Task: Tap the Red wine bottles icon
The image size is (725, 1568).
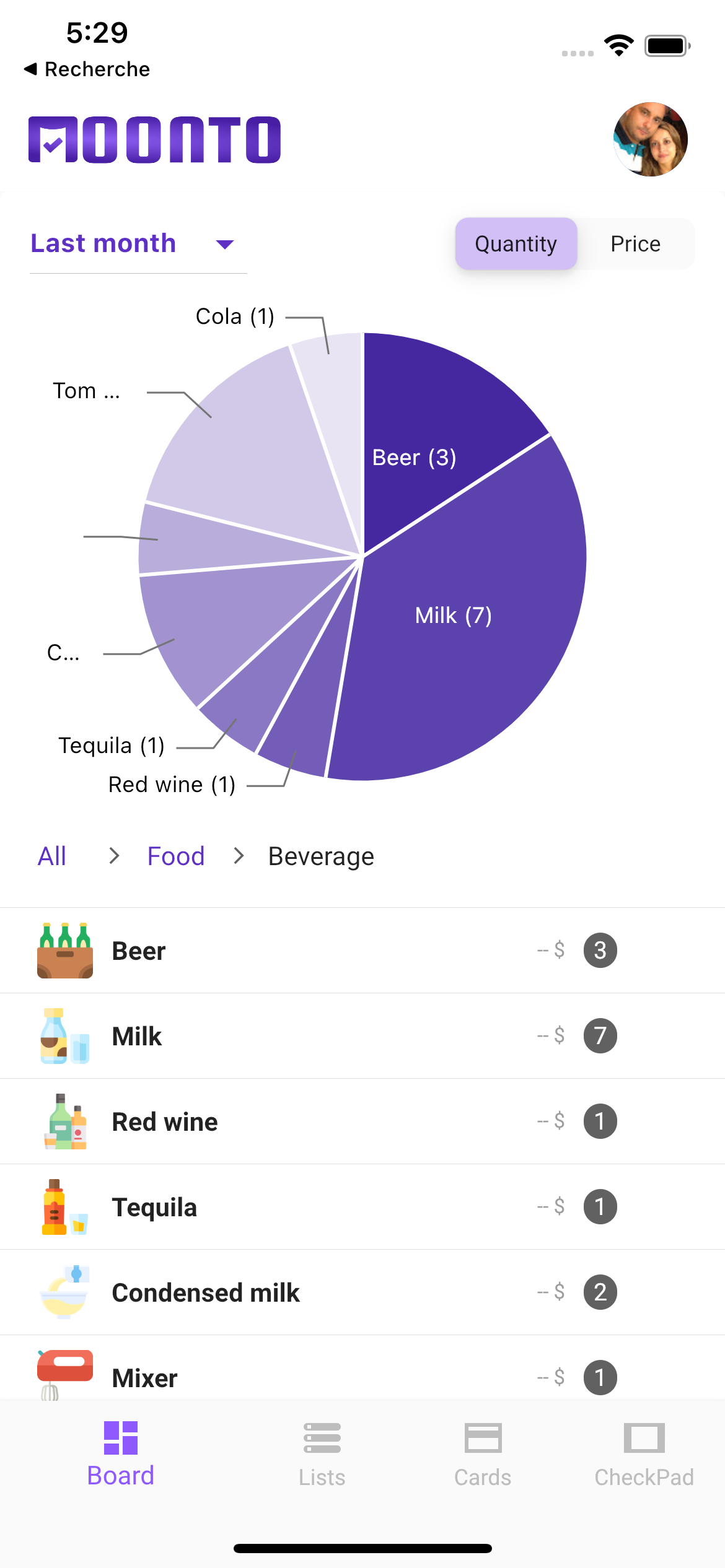Action: pyautogui.click(x=65, y=1122)
